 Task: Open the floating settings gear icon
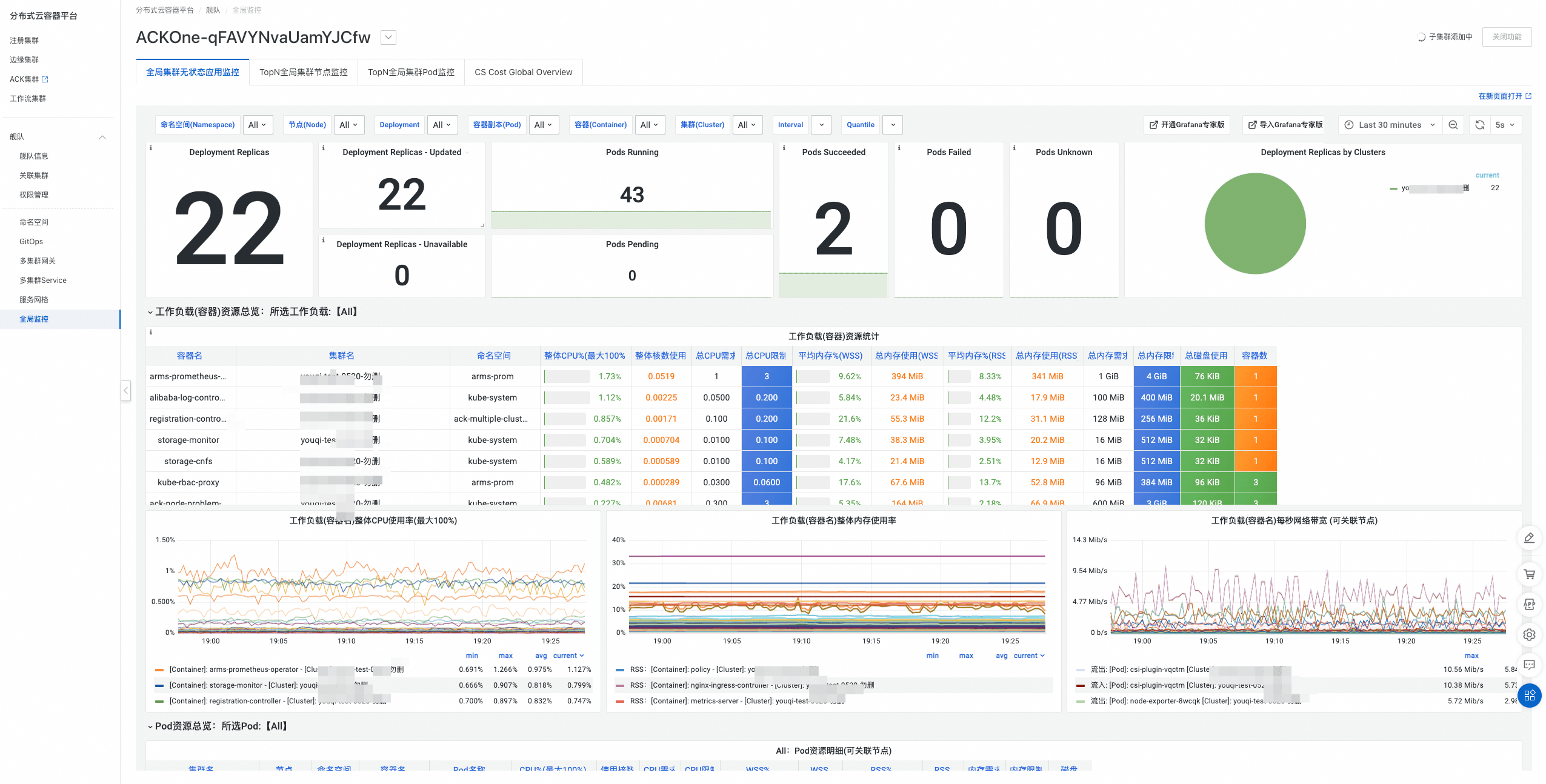pos(1529,634)
